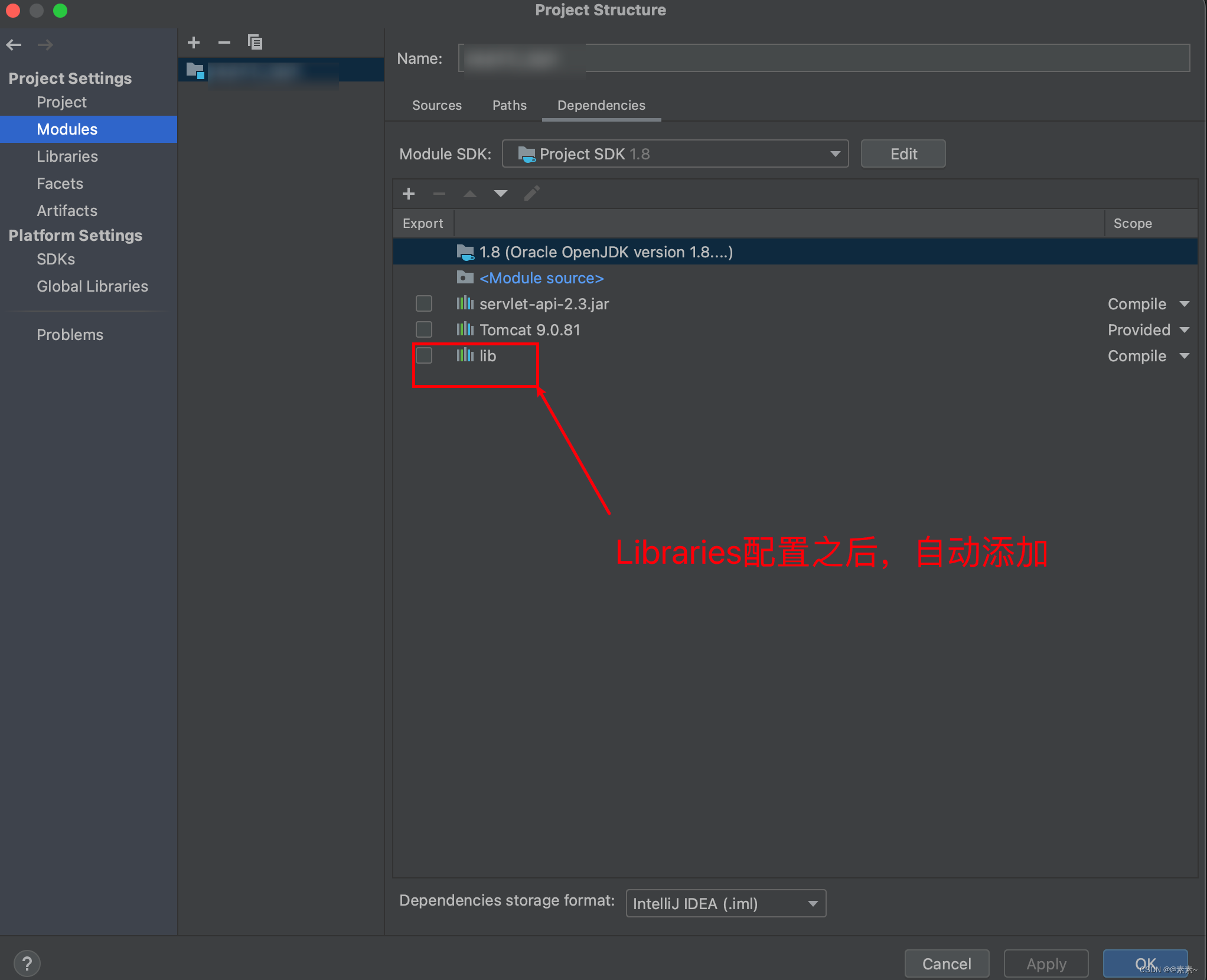Select Modules in the sidebar
The width and height of the screenshot is (1207, 980).
(x=89, y=129)
